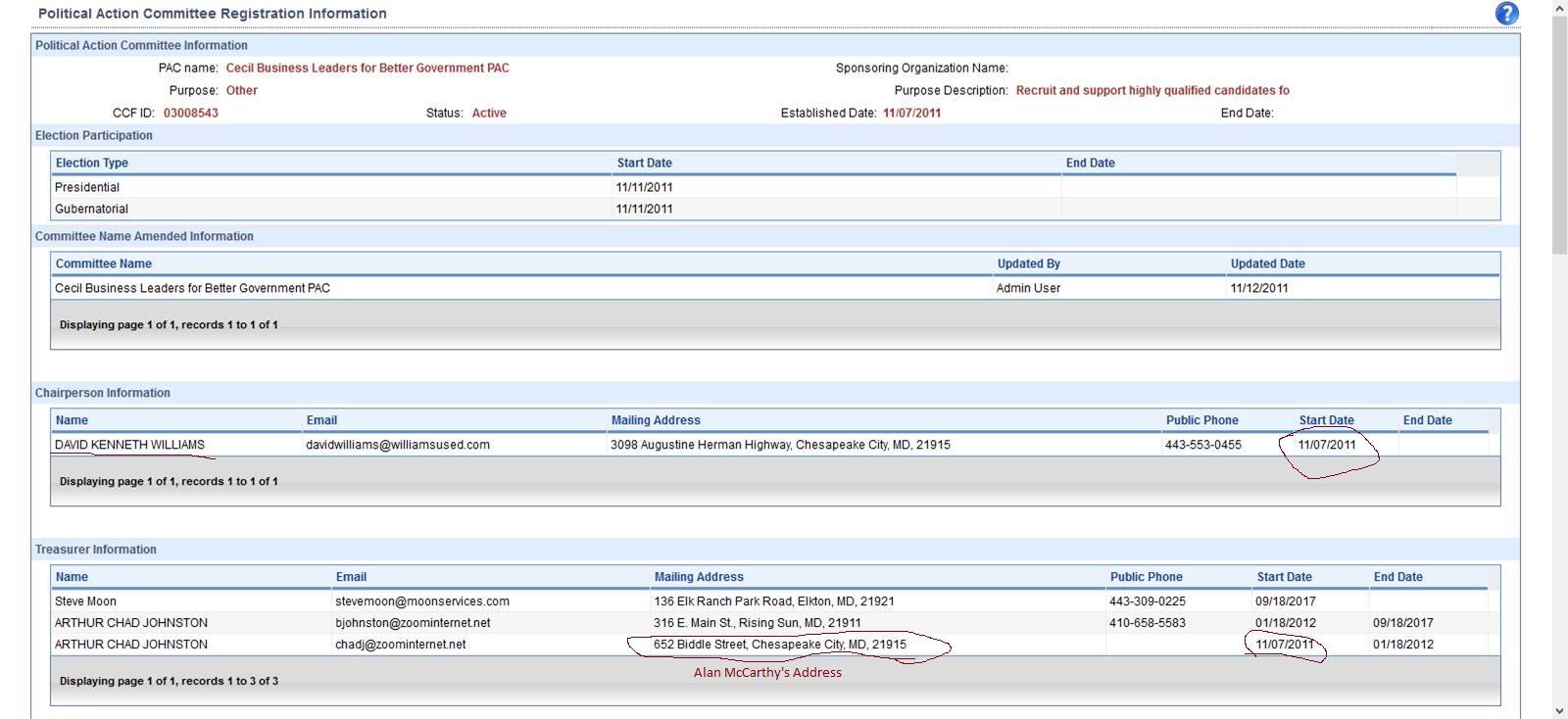Click the CCF ID number 03008543
The width and height of the screenshot is (1568, 719).
coord(191,113)
